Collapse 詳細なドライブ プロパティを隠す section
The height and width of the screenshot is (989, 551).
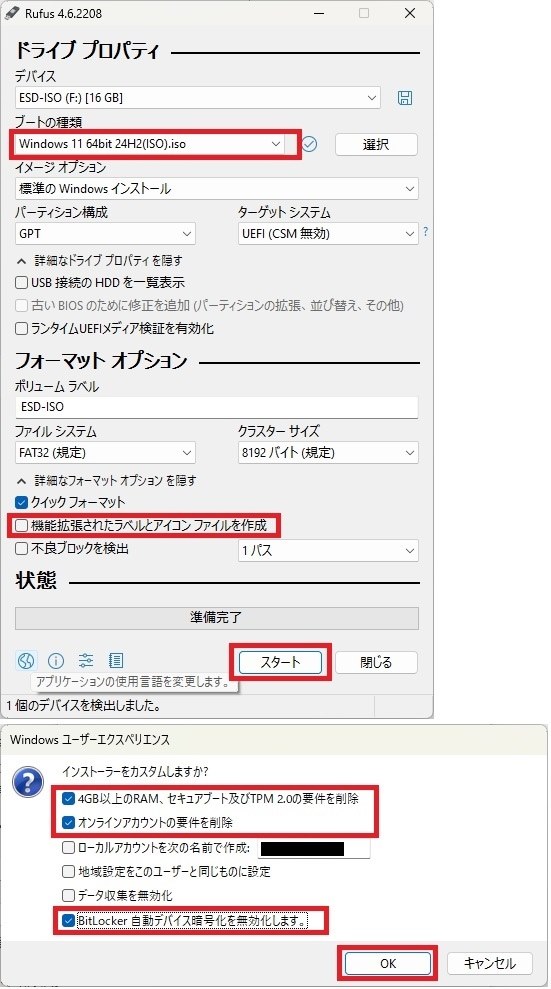pyautogui.click(x=100, y=260)
